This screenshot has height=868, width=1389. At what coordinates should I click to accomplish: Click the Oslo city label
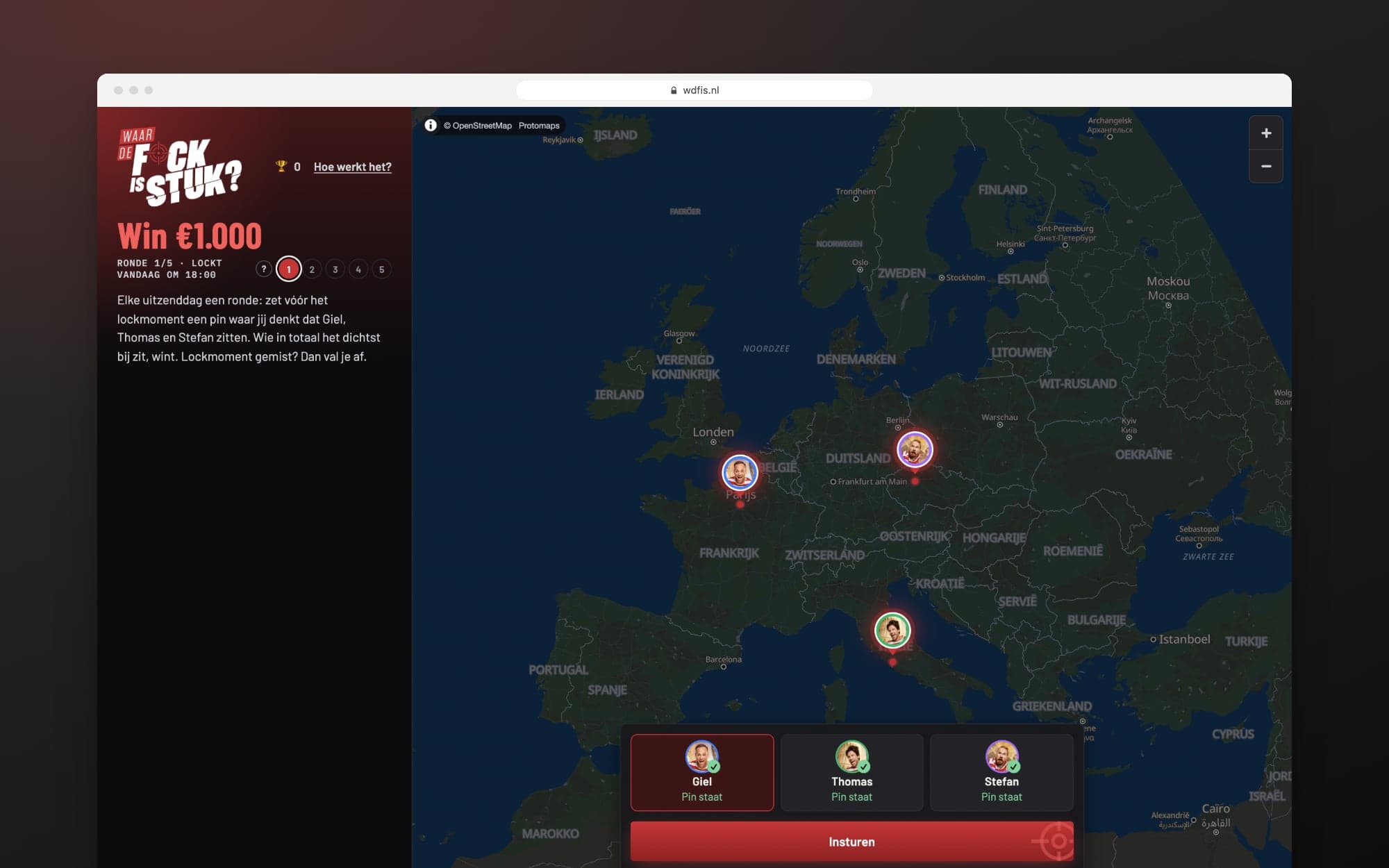coord(860,262)
